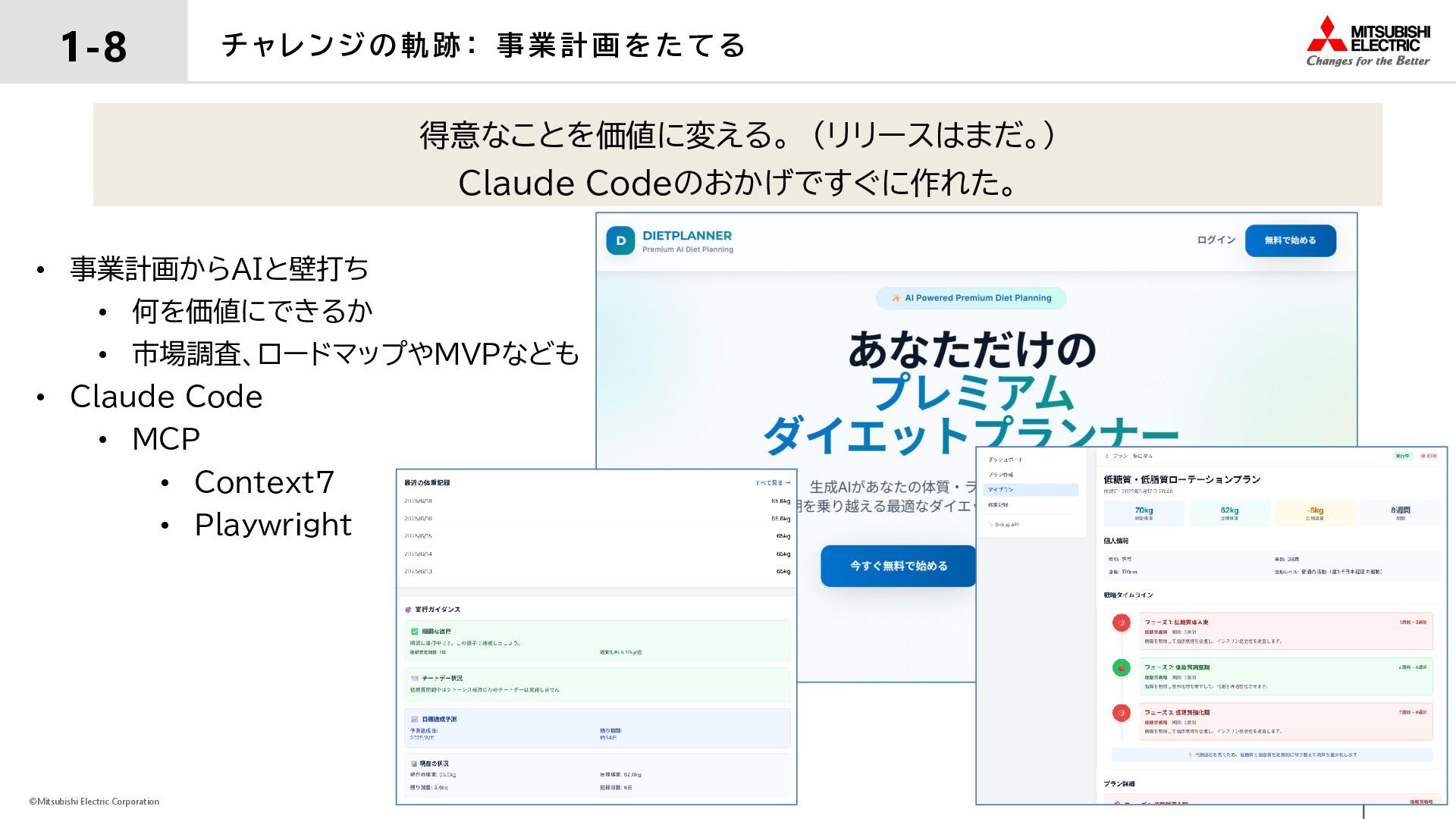
Task: Click the 2025/6/13 weight record row
Action: click(597, 572)
